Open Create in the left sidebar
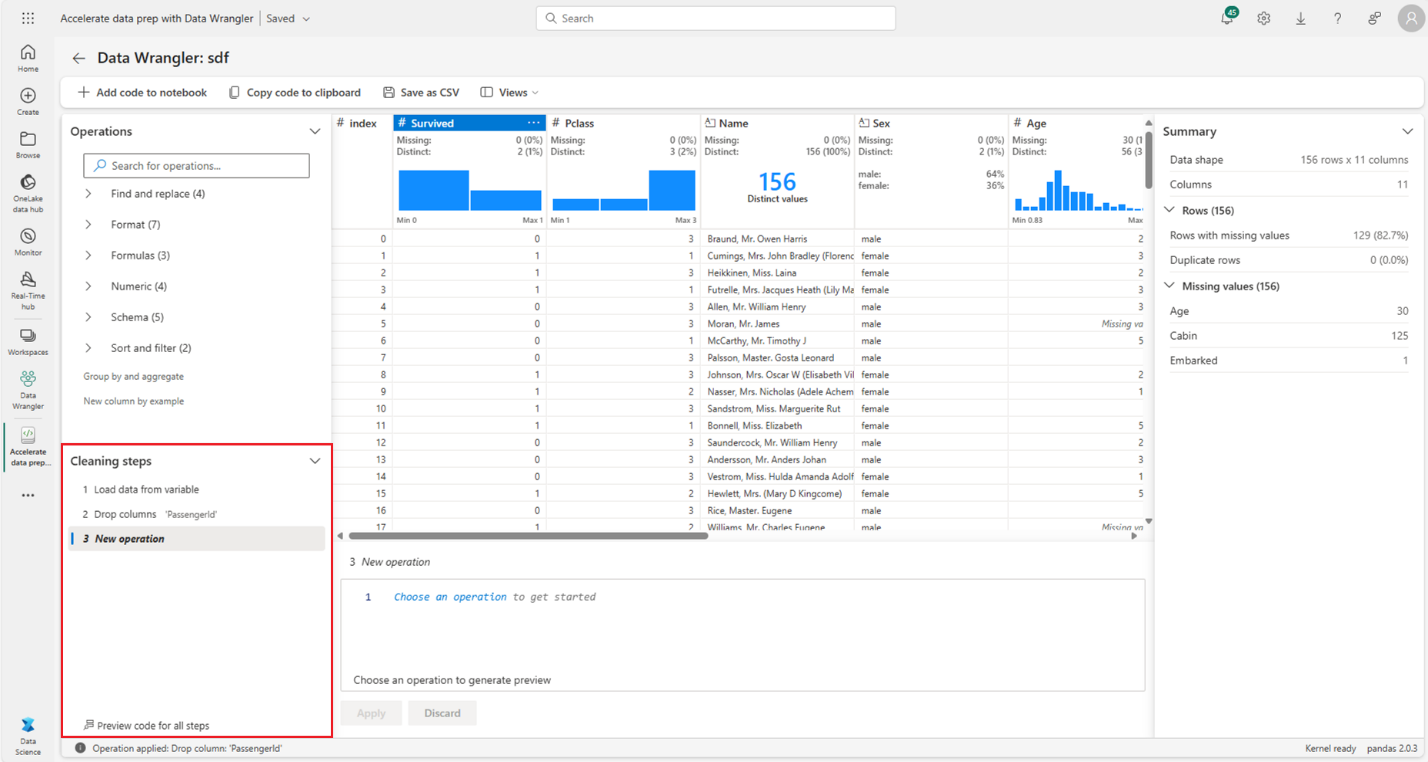1428x762 pixels. pyautogui.click(x=28, y=101)
